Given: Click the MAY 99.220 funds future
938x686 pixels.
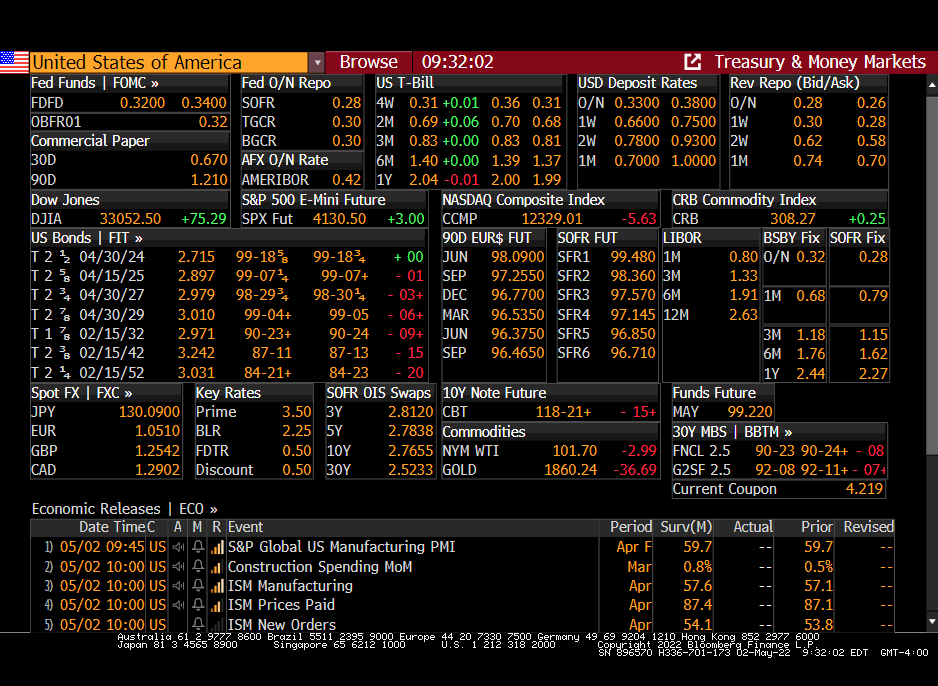Looking at the screenshot, I should (x=723, y=412).
